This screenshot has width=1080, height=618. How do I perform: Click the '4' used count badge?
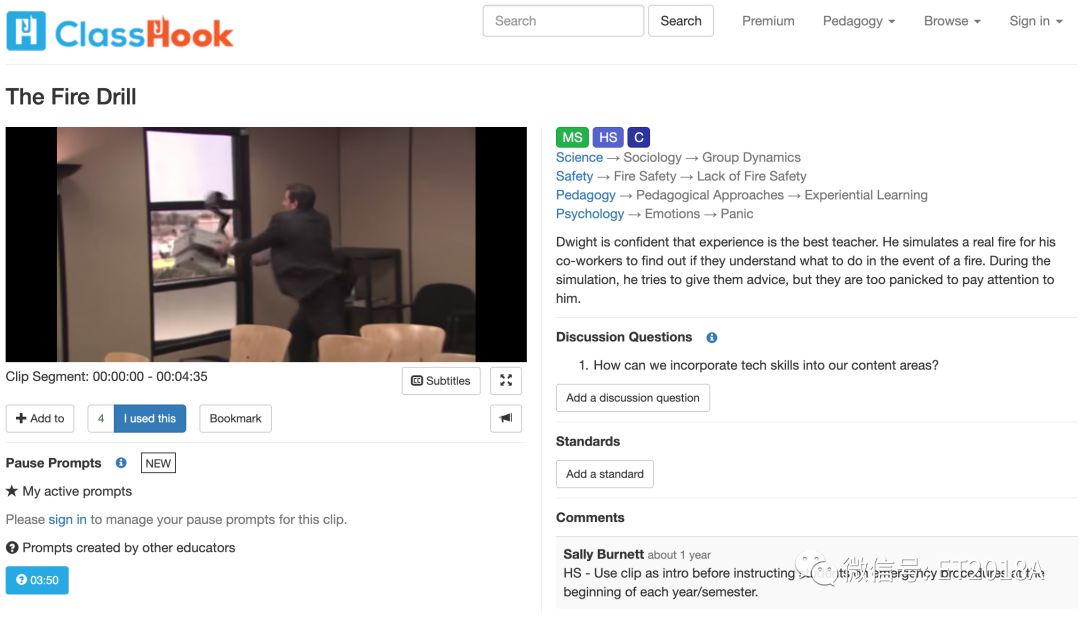[x=101, y=418]
